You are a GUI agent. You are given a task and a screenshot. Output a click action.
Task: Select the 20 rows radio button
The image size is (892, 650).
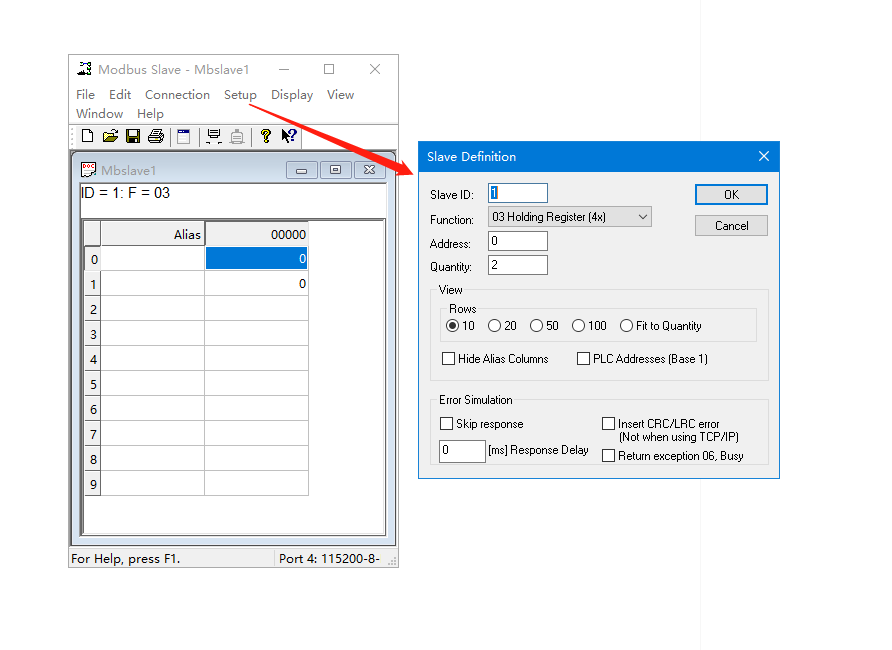pyautogui.click(x=494, y=326)
